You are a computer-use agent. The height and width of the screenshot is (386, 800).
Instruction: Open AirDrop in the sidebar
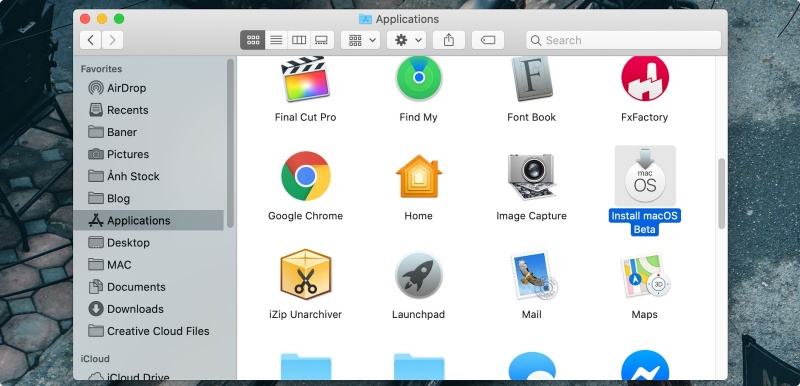[148, 88]
